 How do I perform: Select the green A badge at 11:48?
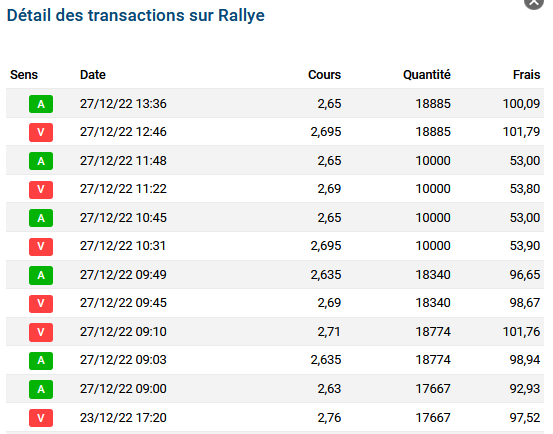pyautogui.click(x=41, y=161)
